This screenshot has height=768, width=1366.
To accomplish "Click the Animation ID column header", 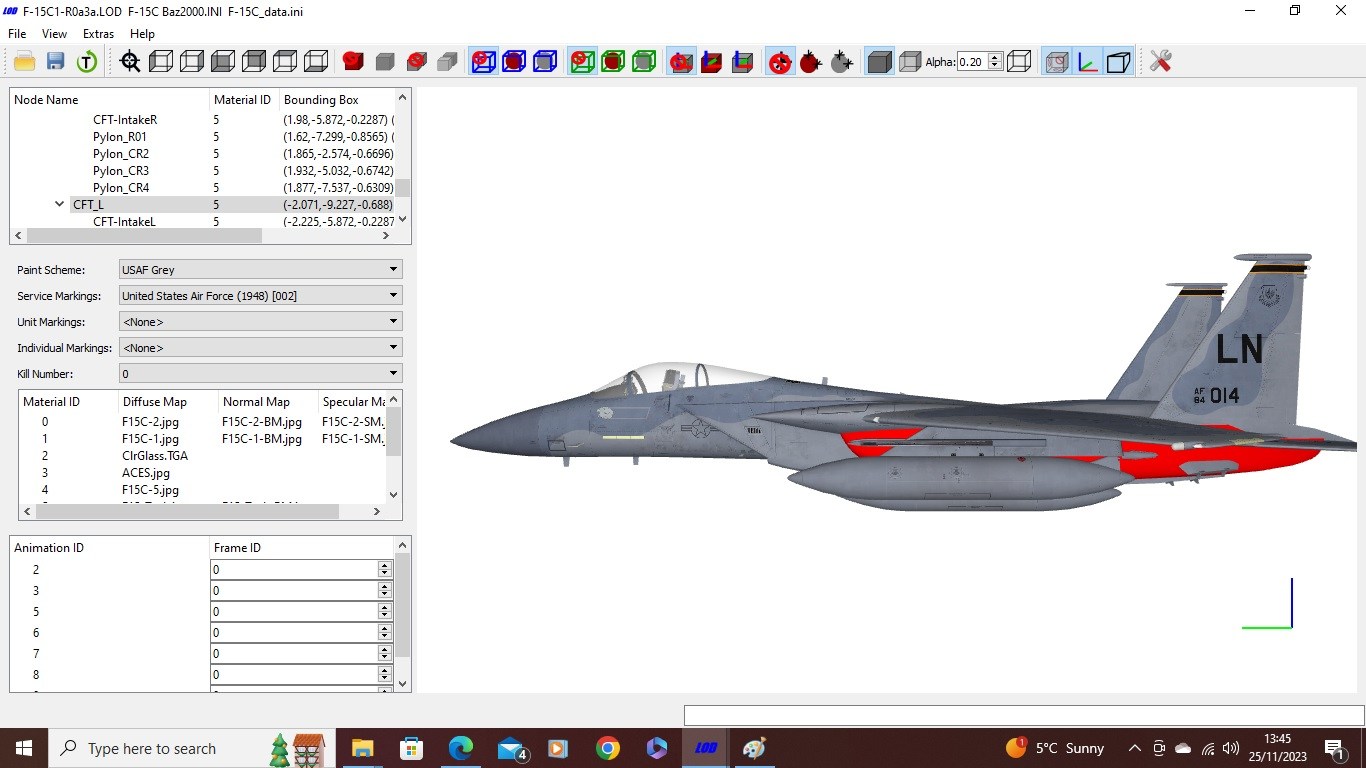I will tap(110, 548).
